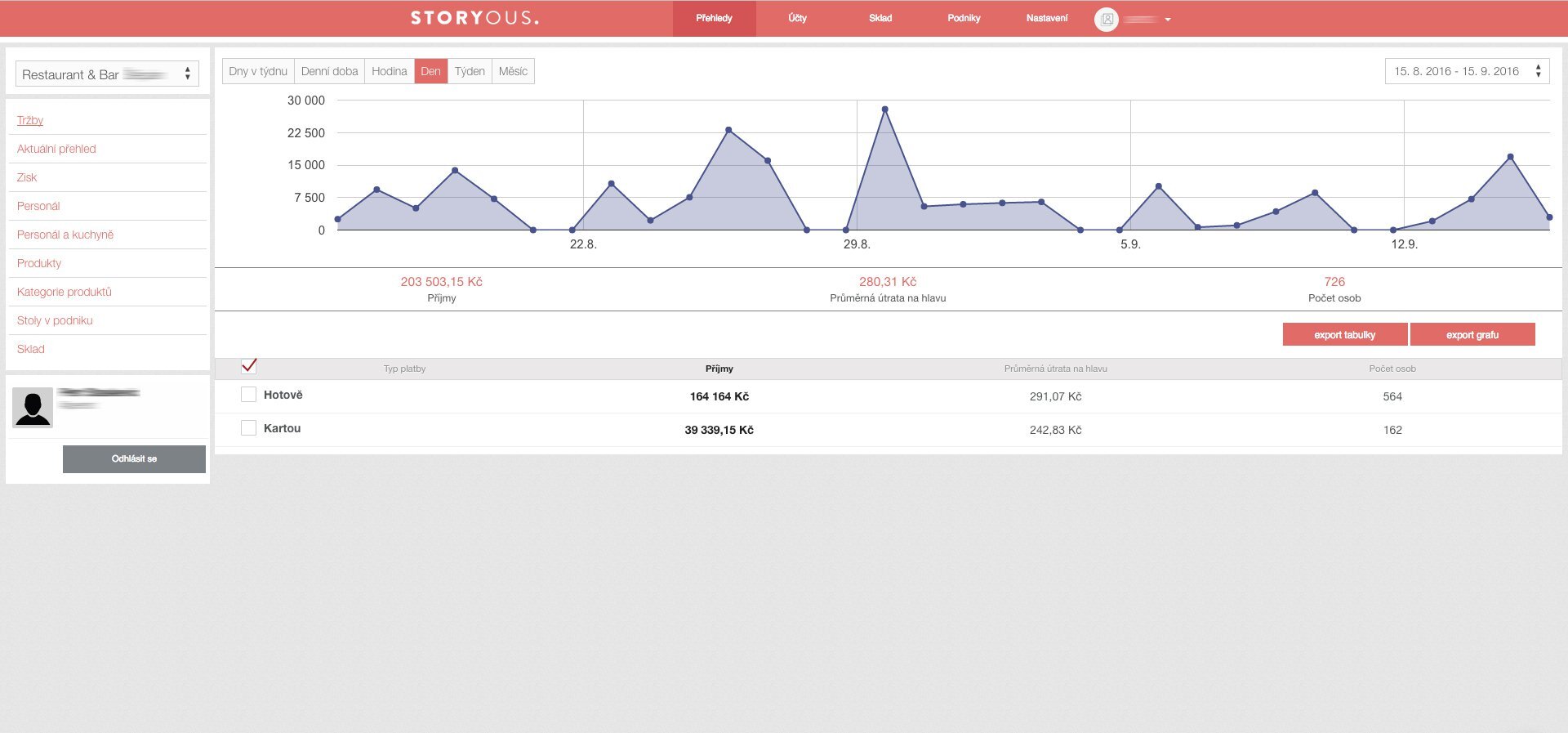Click the Hotově row label
This screenshot has height=733, width=1568.
(283, 395)
